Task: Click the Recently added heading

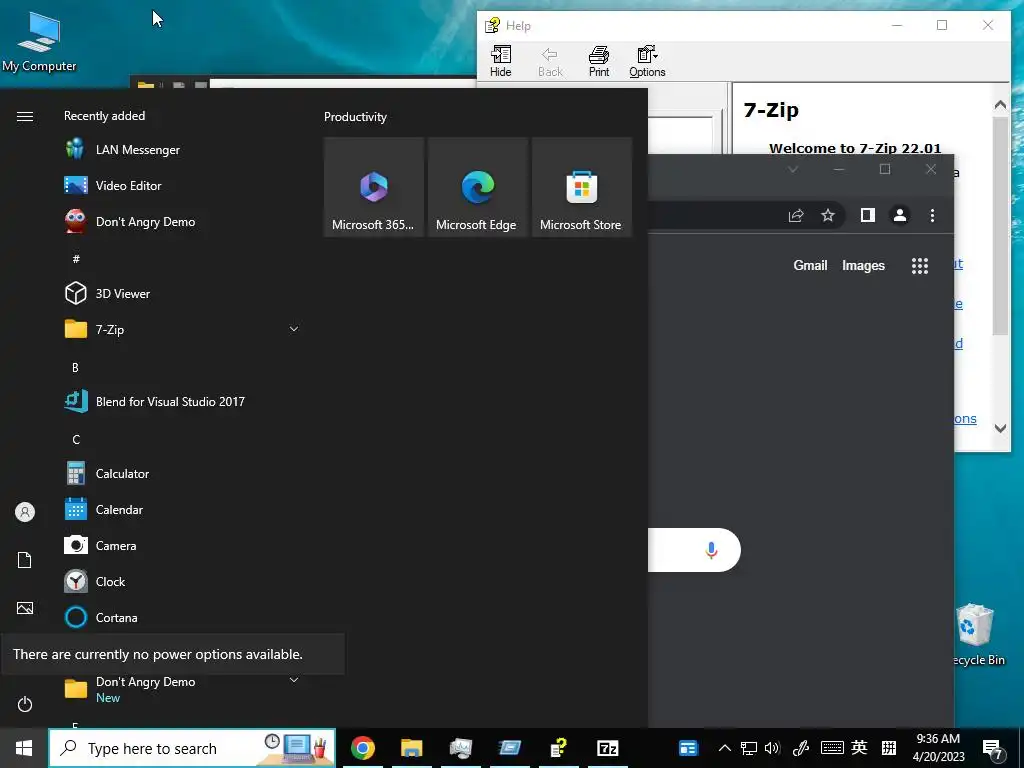Action: pos(104,116)
